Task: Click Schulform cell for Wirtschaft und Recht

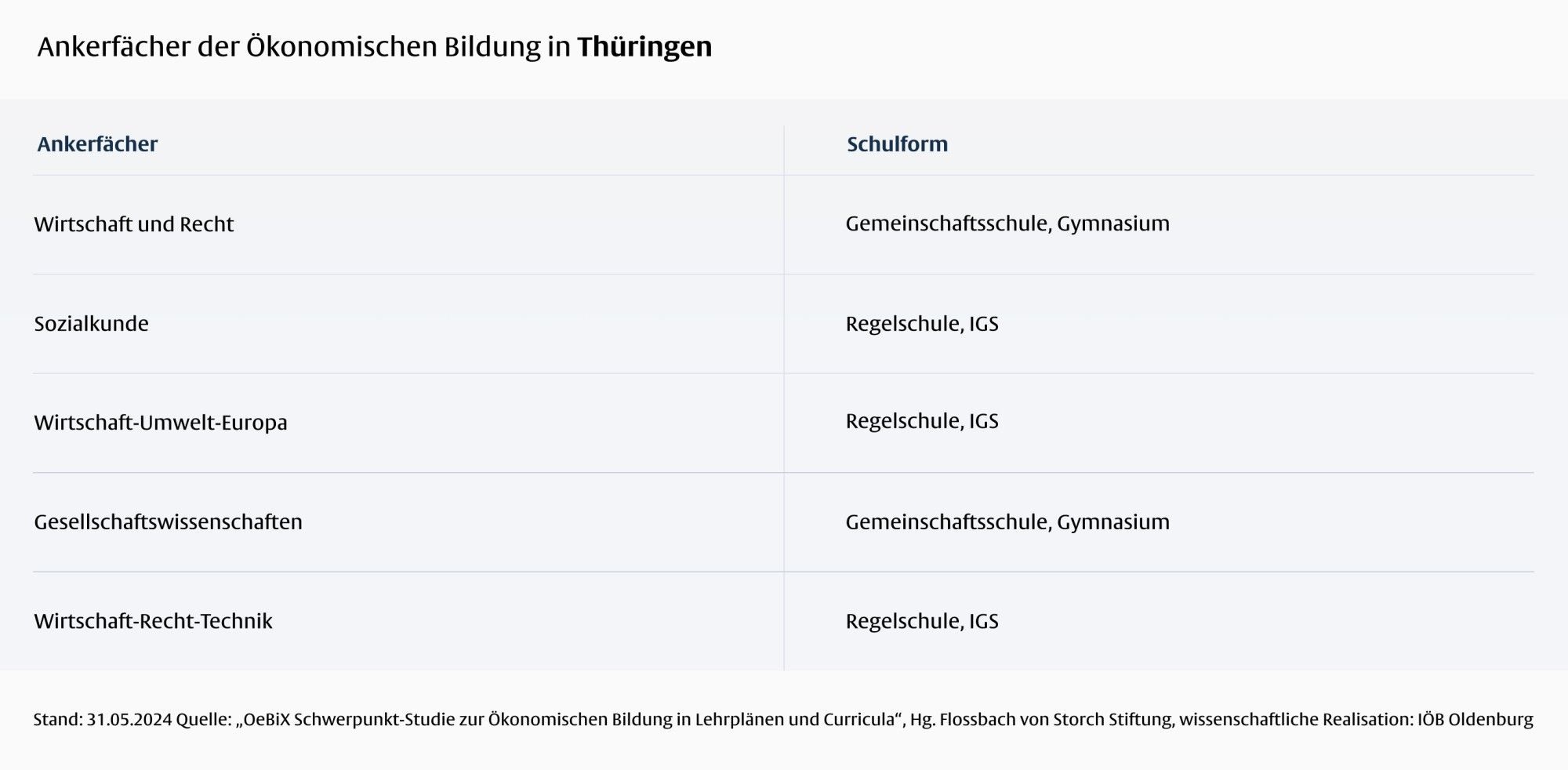Action: (1007, 223)
